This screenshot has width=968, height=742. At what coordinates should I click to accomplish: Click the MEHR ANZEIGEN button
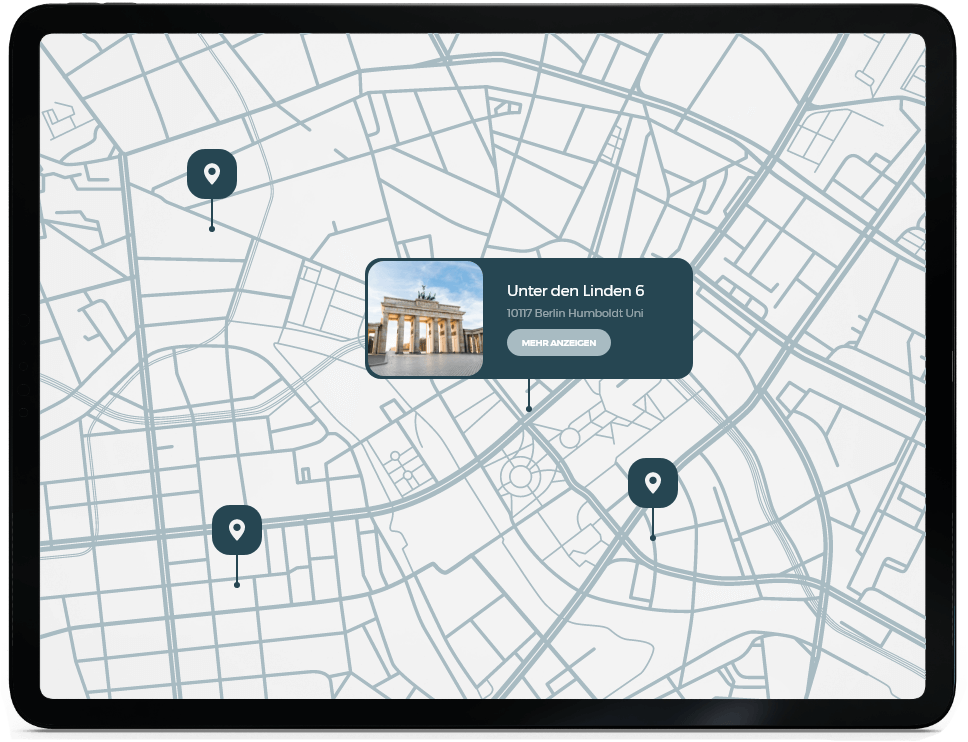559,343
